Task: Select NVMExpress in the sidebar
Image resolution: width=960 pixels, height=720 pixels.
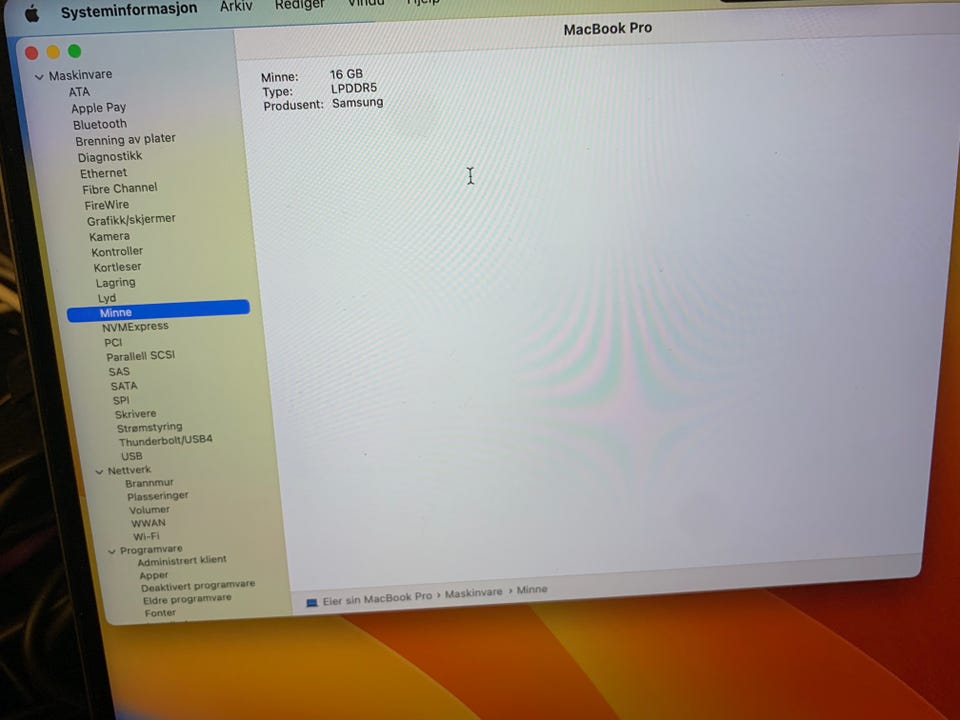Action: [x=135, y=327]
